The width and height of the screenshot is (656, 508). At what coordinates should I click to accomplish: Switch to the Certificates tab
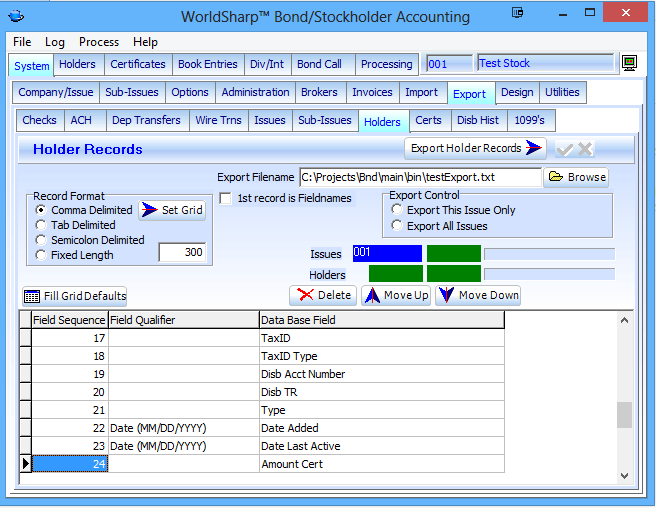[138, 64]
